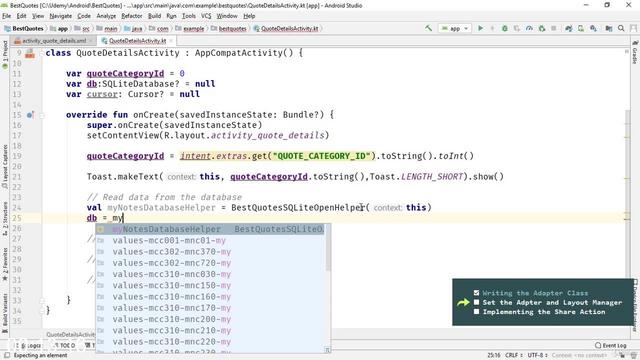Open the app run configuration dropdown

(x=455, y=28)
